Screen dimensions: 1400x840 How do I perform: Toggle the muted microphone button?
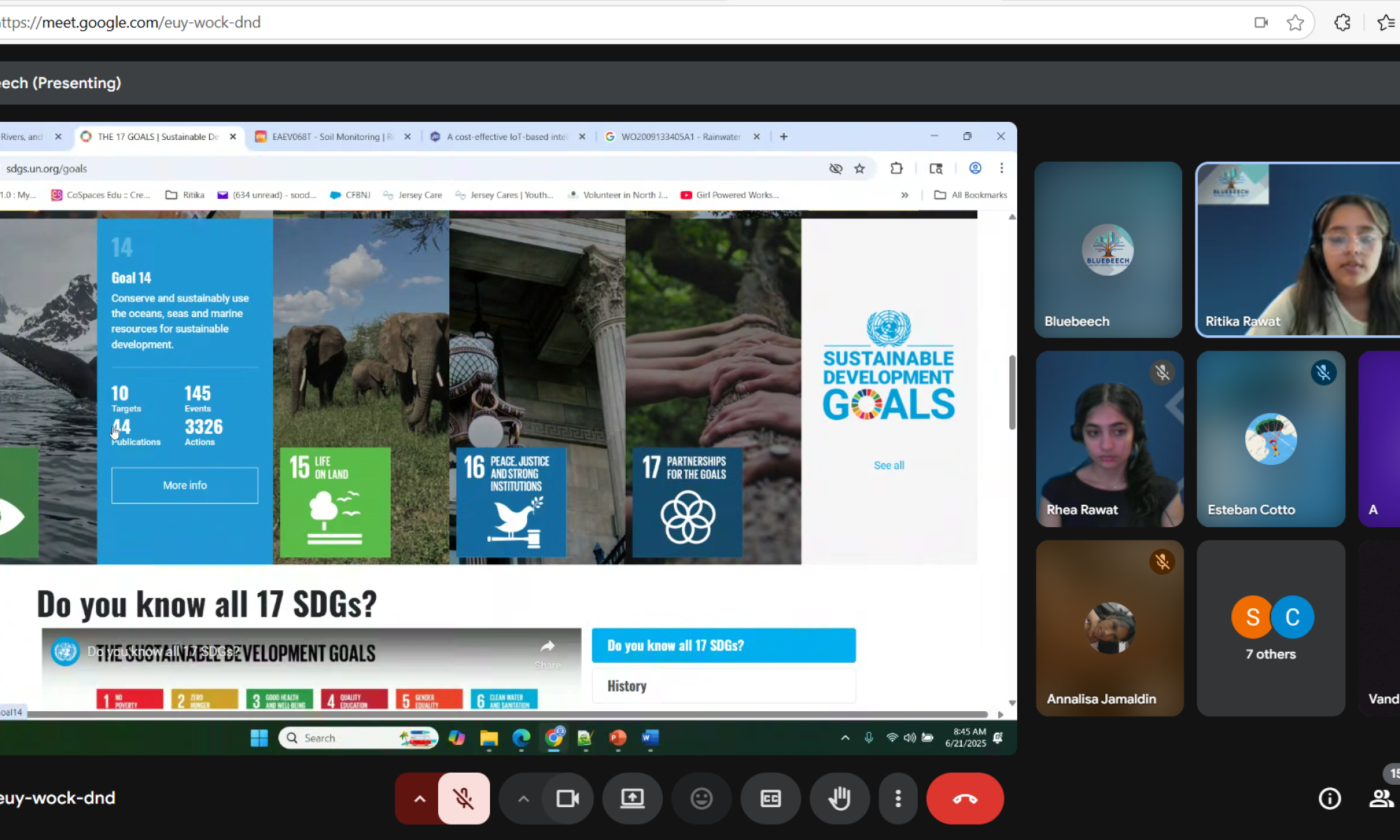[x=463, y=799]
